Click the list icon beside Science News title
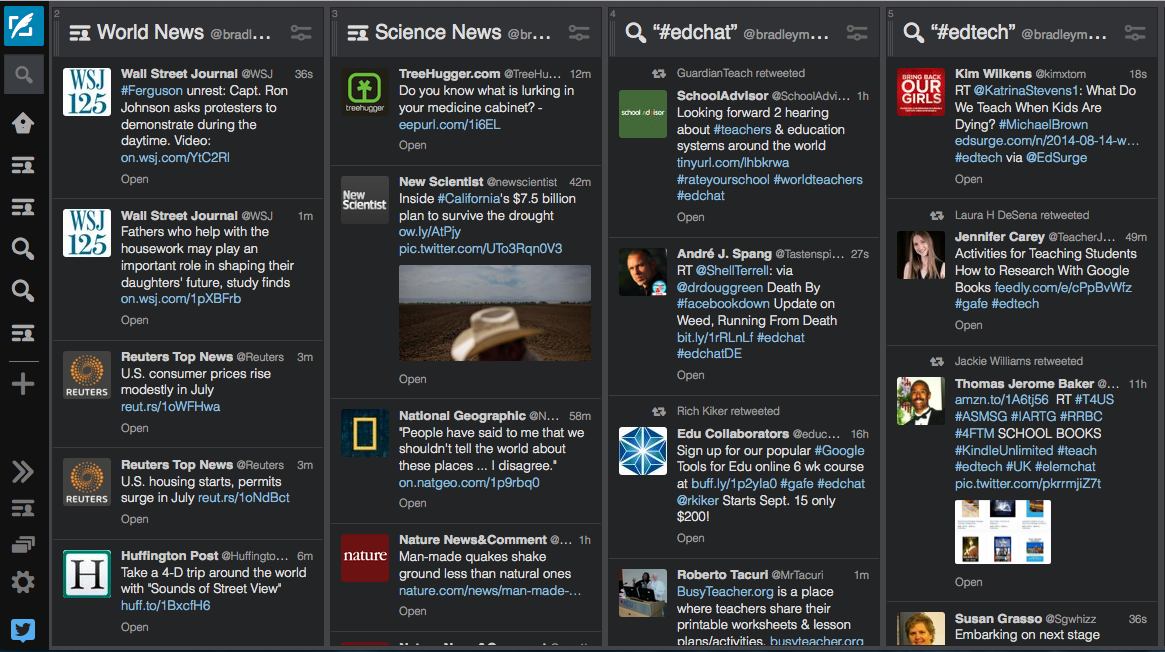 [358, 33]
